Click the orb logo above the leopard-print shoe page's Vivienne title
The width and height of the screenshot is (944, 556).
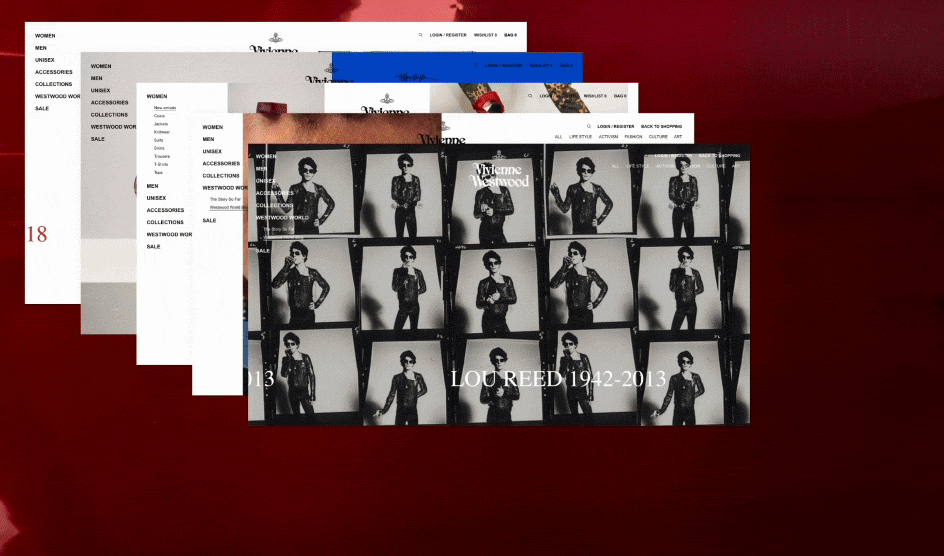coord(386,99)
